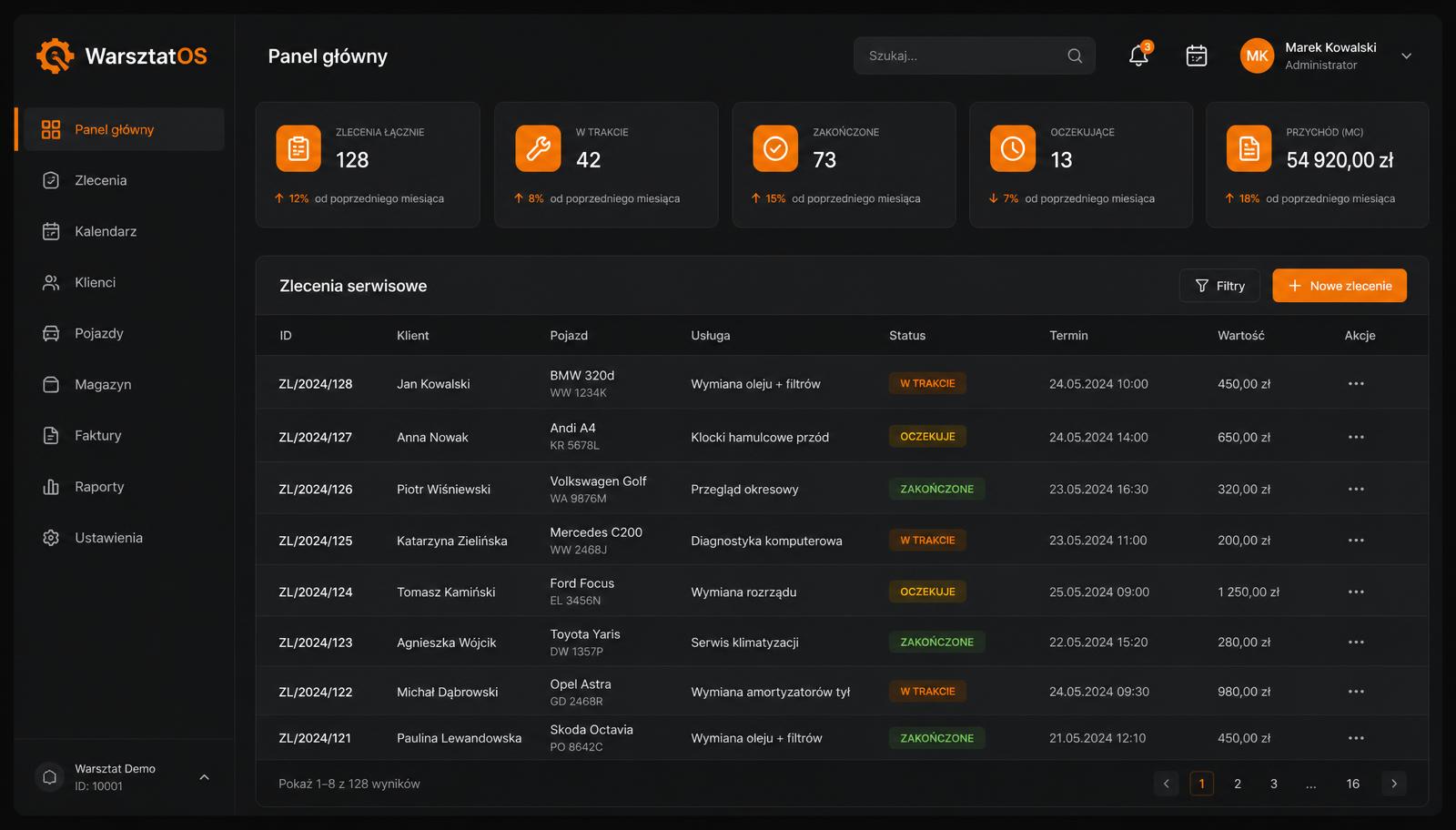Screen dimensions: 1456x830
Task: Click the Status column header
Action: (907, 335)
